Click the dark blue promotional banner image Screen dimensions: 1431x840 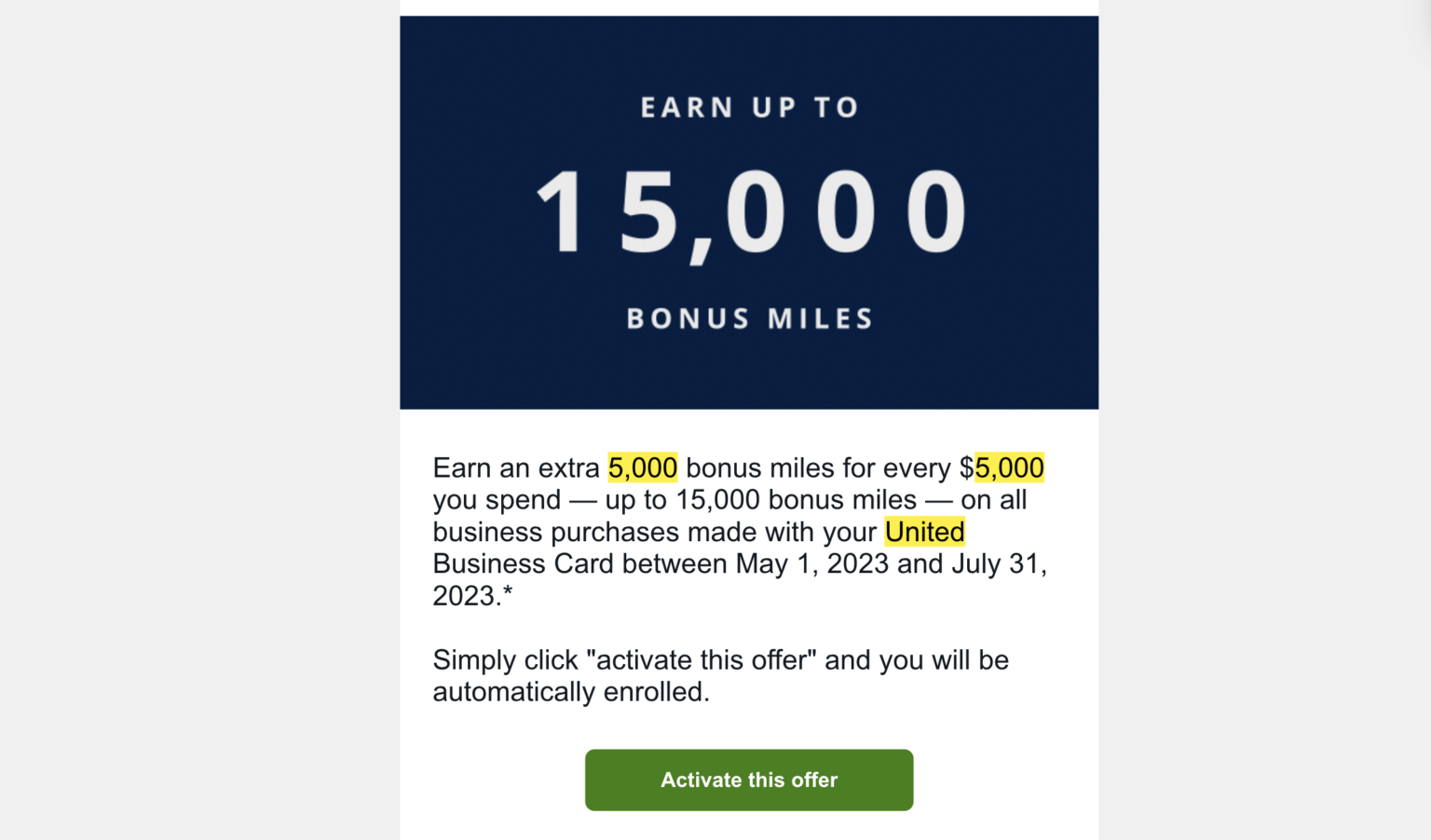(x=748, y=212)
